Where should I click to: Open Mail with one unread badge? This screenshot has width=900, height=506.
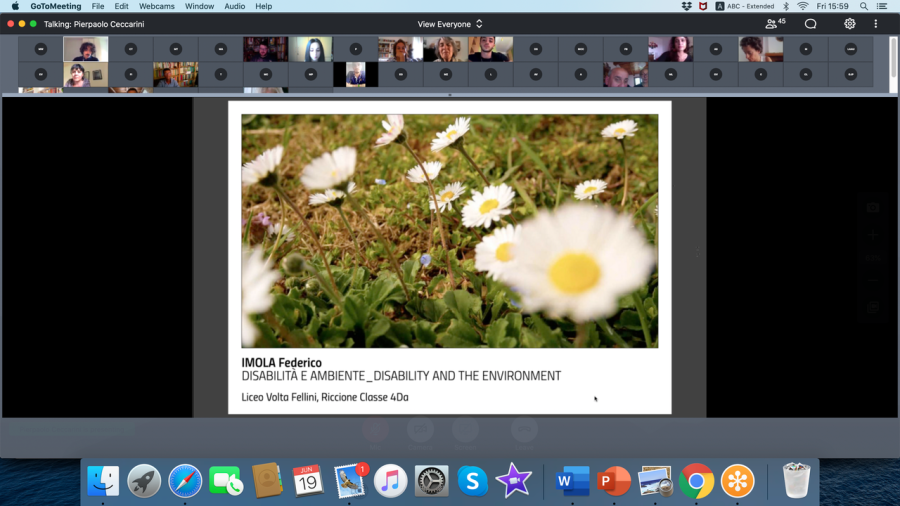(350, 481)
